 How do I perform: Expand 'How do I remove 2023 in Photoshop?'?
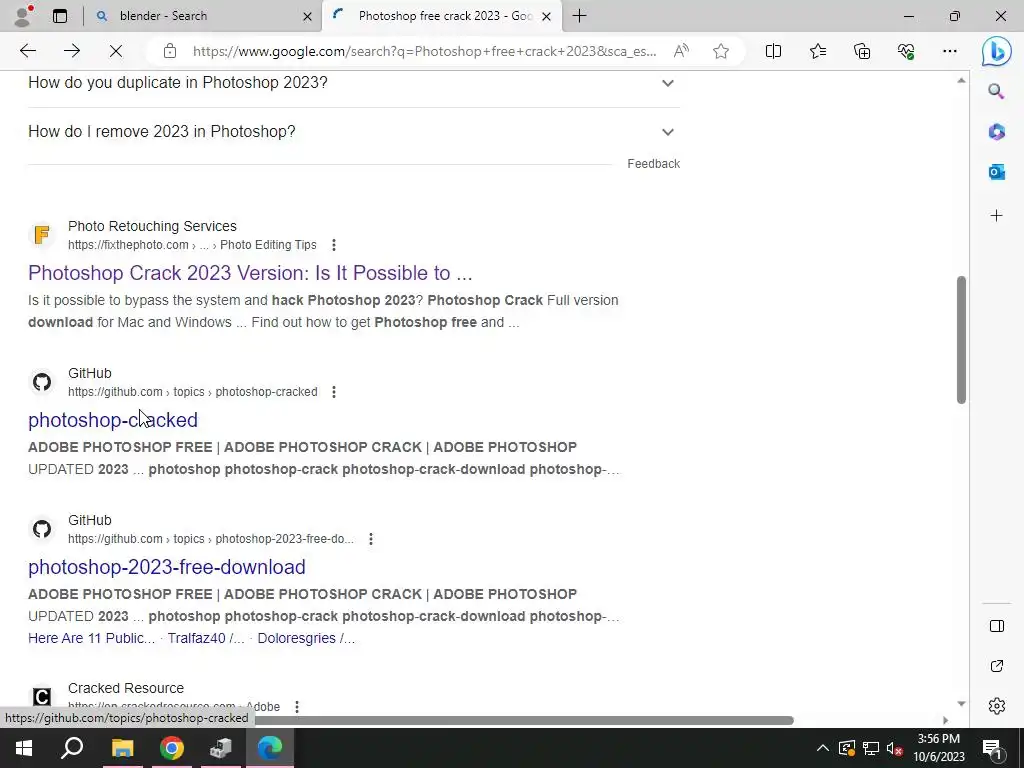point(353,132)
